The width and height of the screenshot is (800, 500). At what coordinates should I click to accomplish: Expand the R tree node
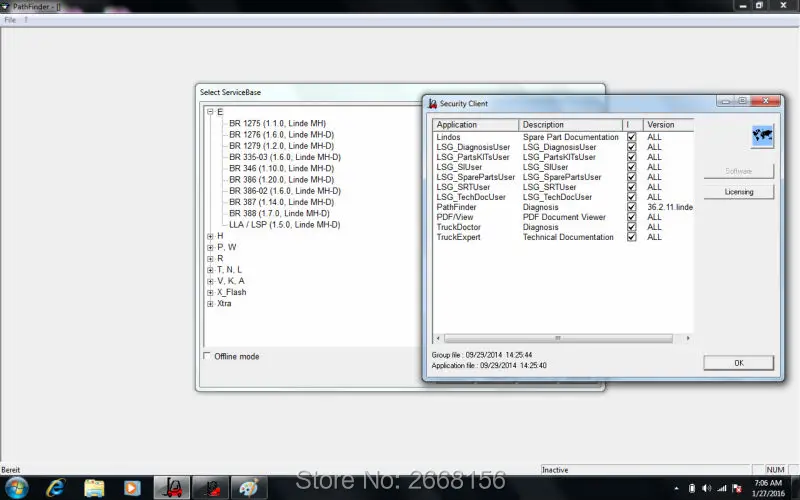pos(210,259)
